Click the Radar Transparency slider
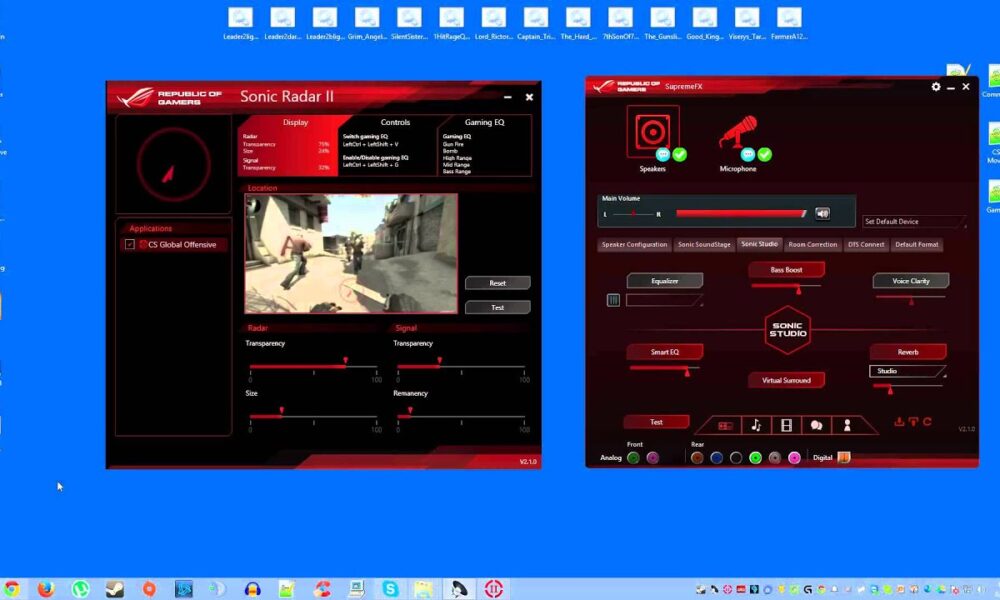Viewport: 1000px width, 600px height. click(315, 366)
